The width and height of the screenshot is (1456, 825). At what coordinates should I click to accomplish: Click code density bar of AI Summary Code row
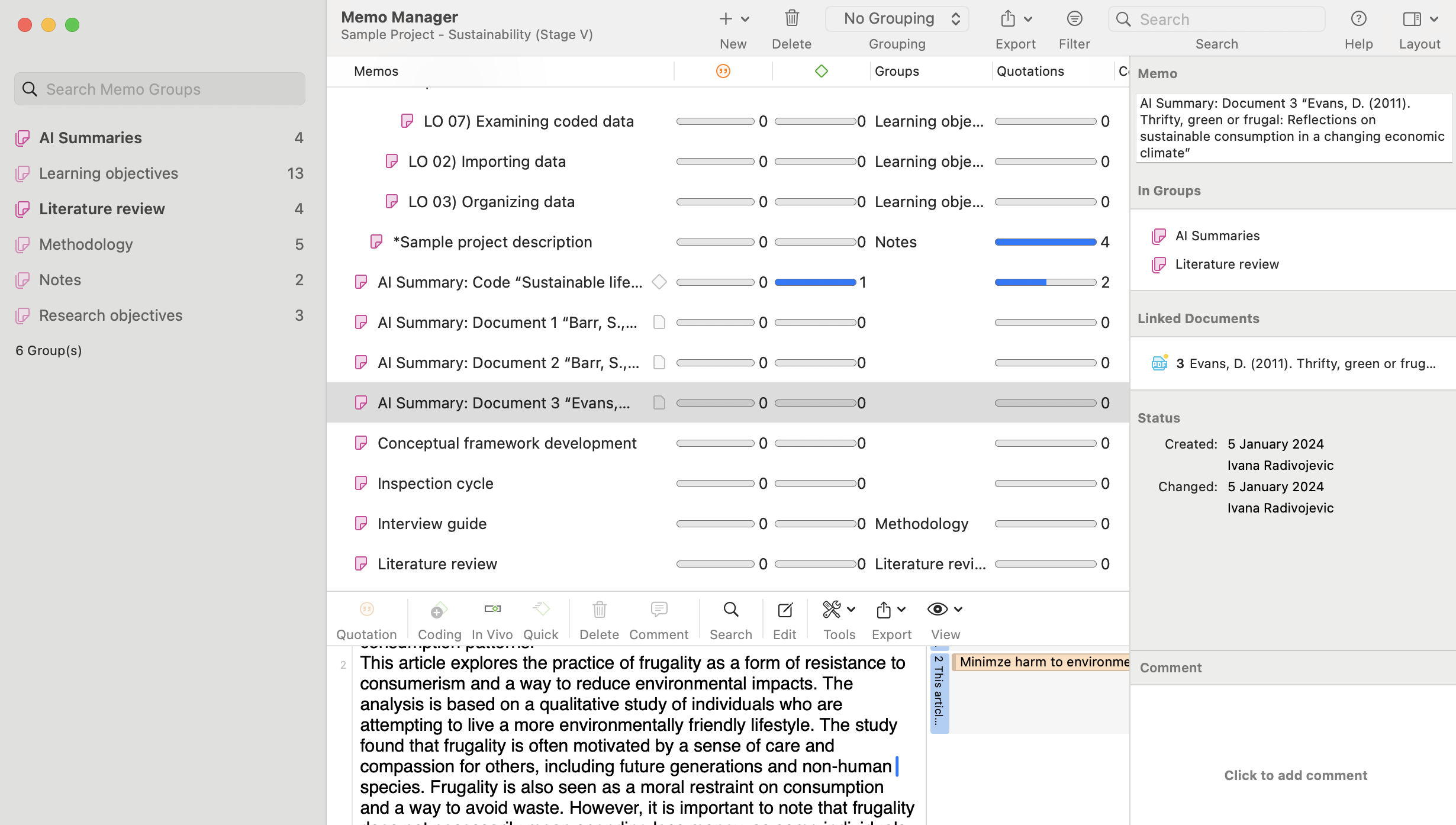point(815,282)
